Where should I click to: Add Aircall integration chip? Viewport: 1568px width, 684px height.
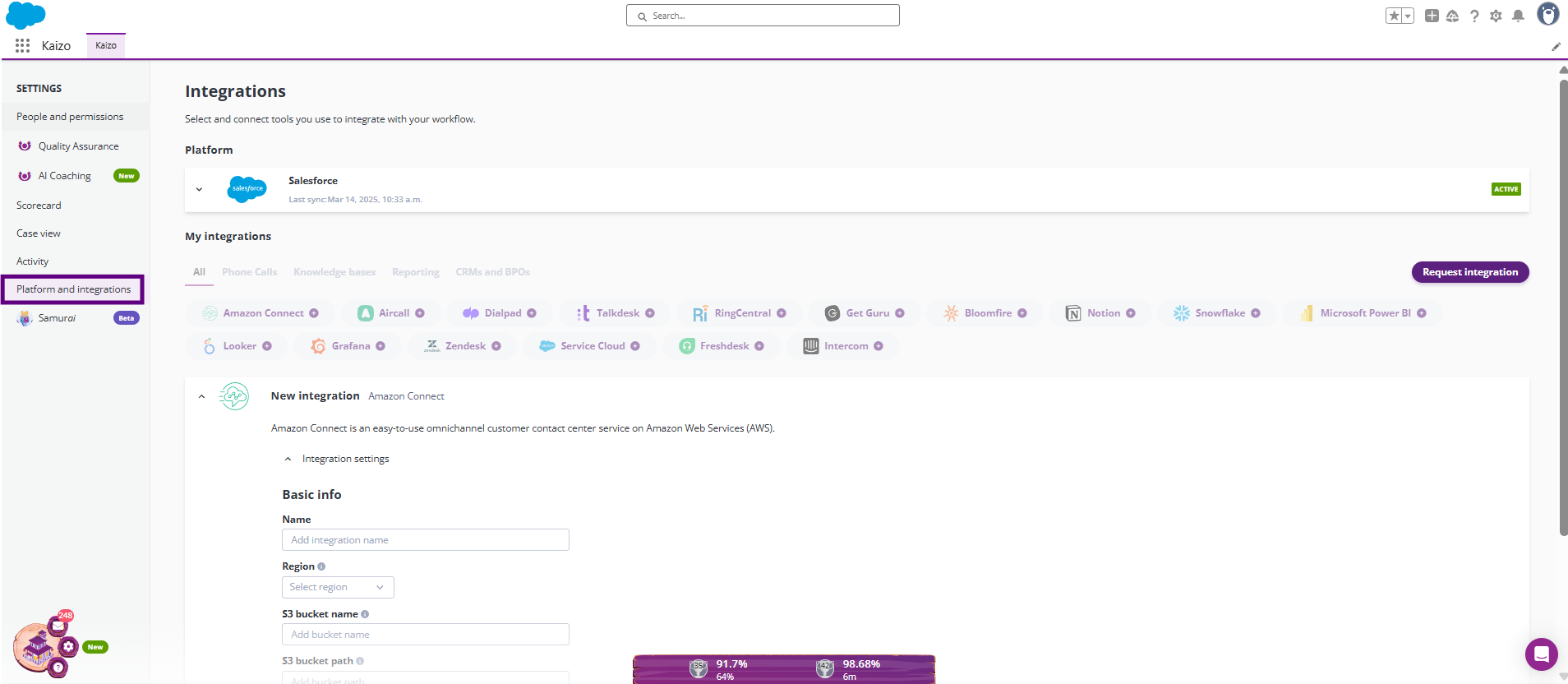coord(391,313)
